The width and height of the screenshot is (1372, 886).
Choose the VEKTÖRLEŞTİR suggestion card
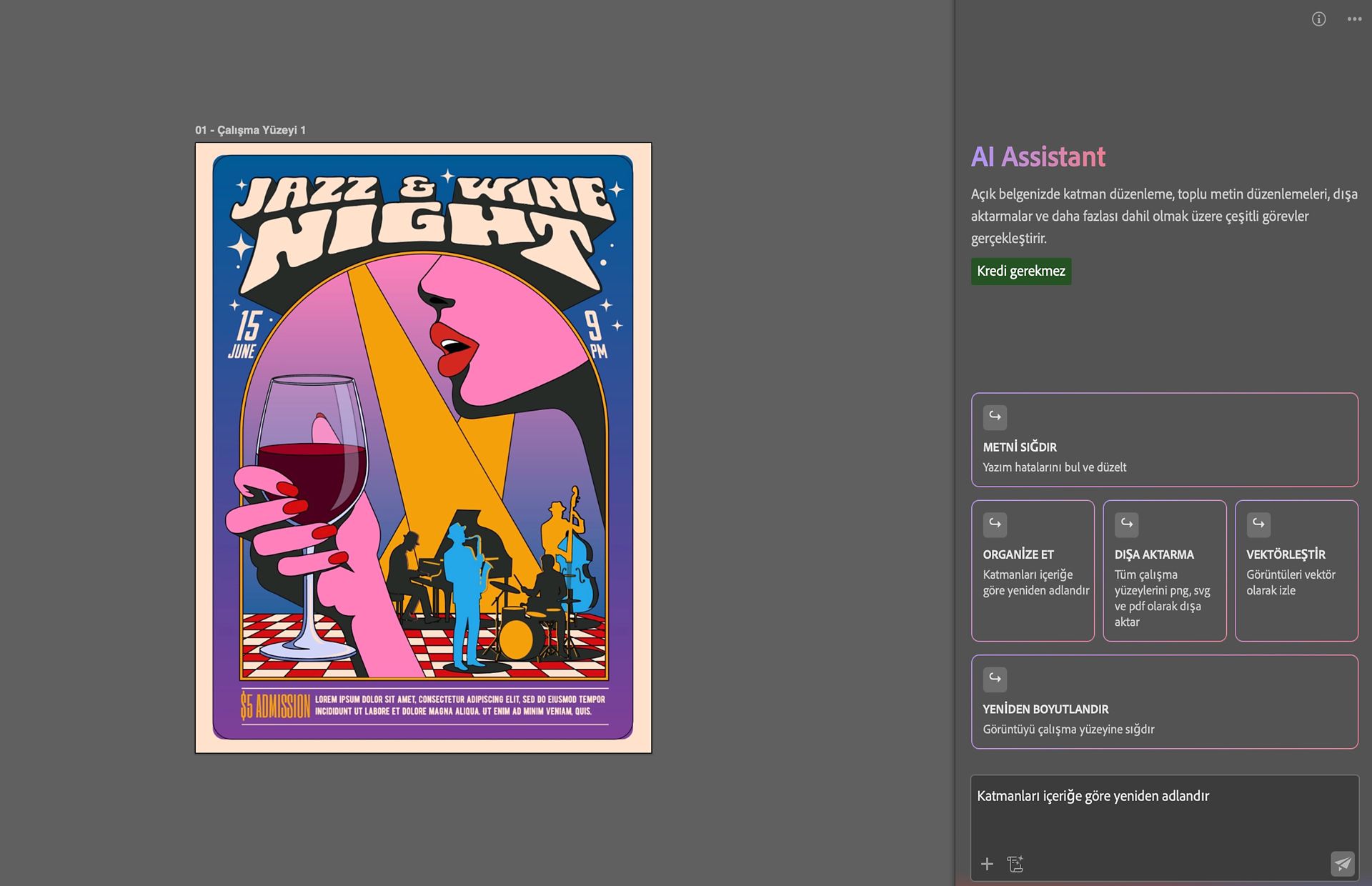(1296, 570)
